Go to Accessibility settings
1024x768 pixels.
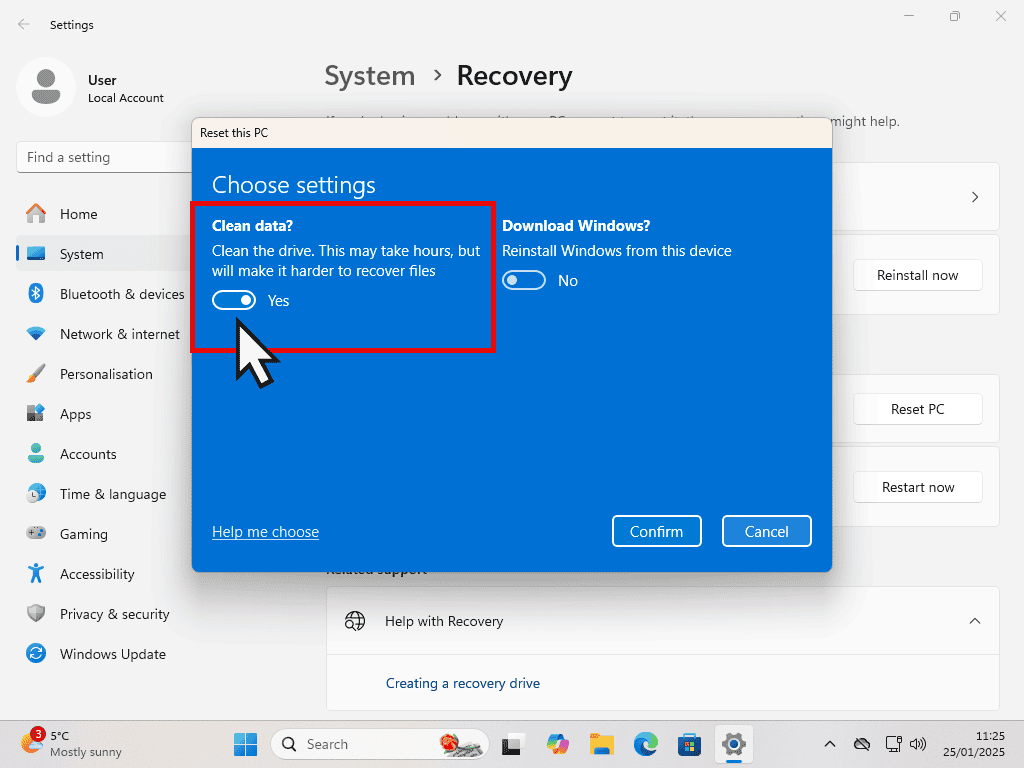click(97, 574)
